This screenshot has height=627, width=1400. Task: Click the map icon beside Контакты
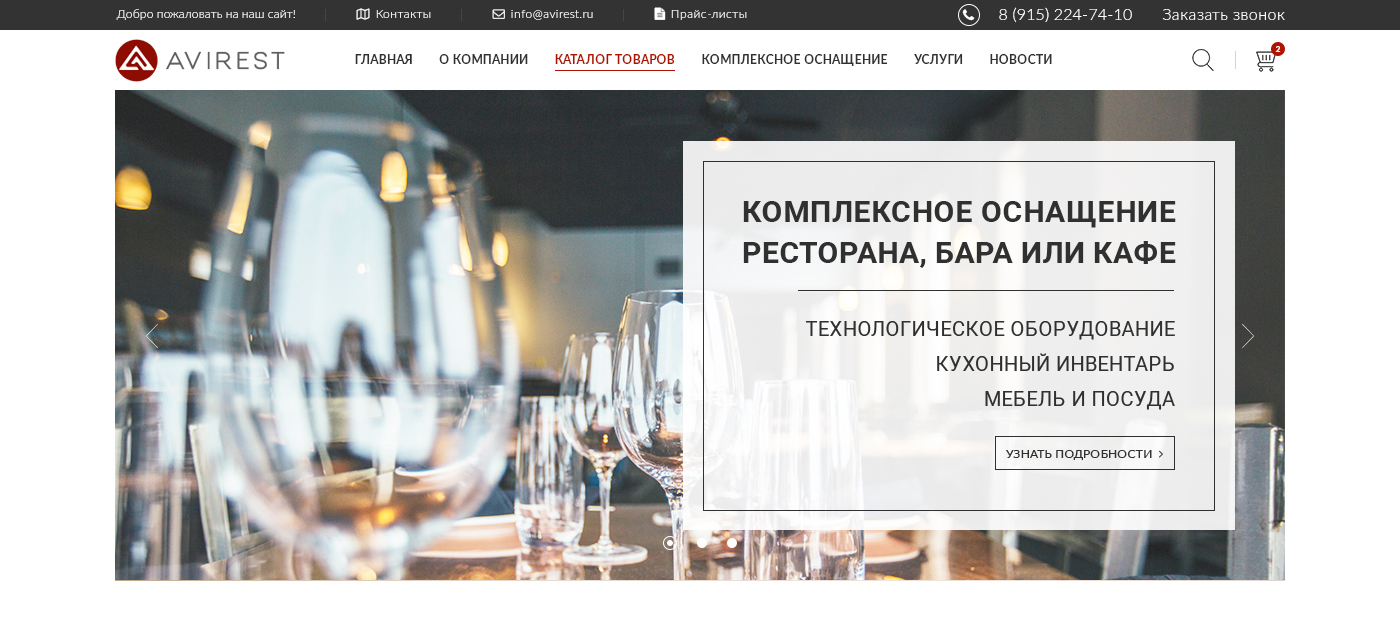[363, 14]
